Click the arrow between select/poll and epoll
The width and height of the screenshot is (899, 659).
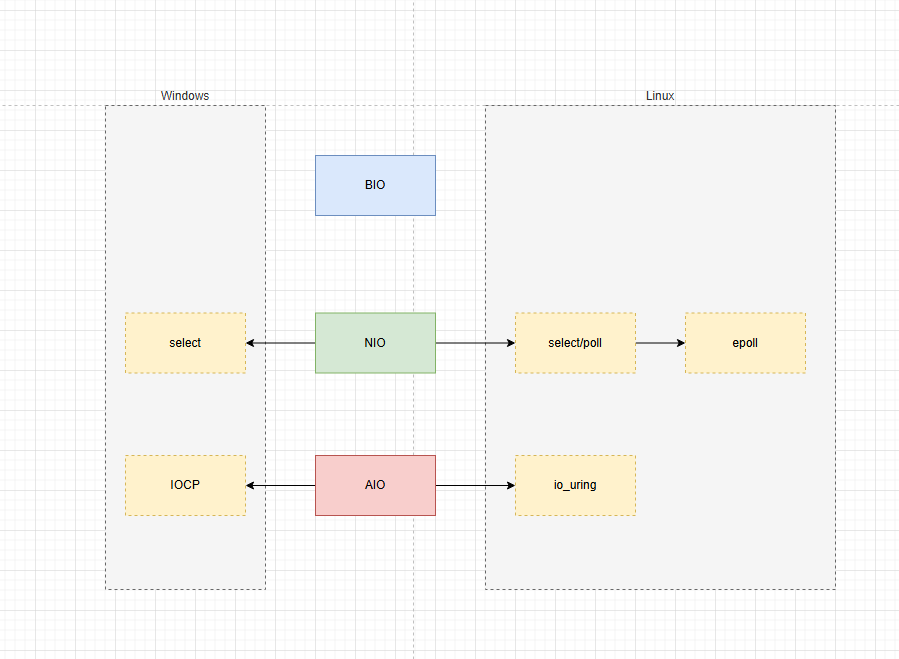[x=660, y=343]
